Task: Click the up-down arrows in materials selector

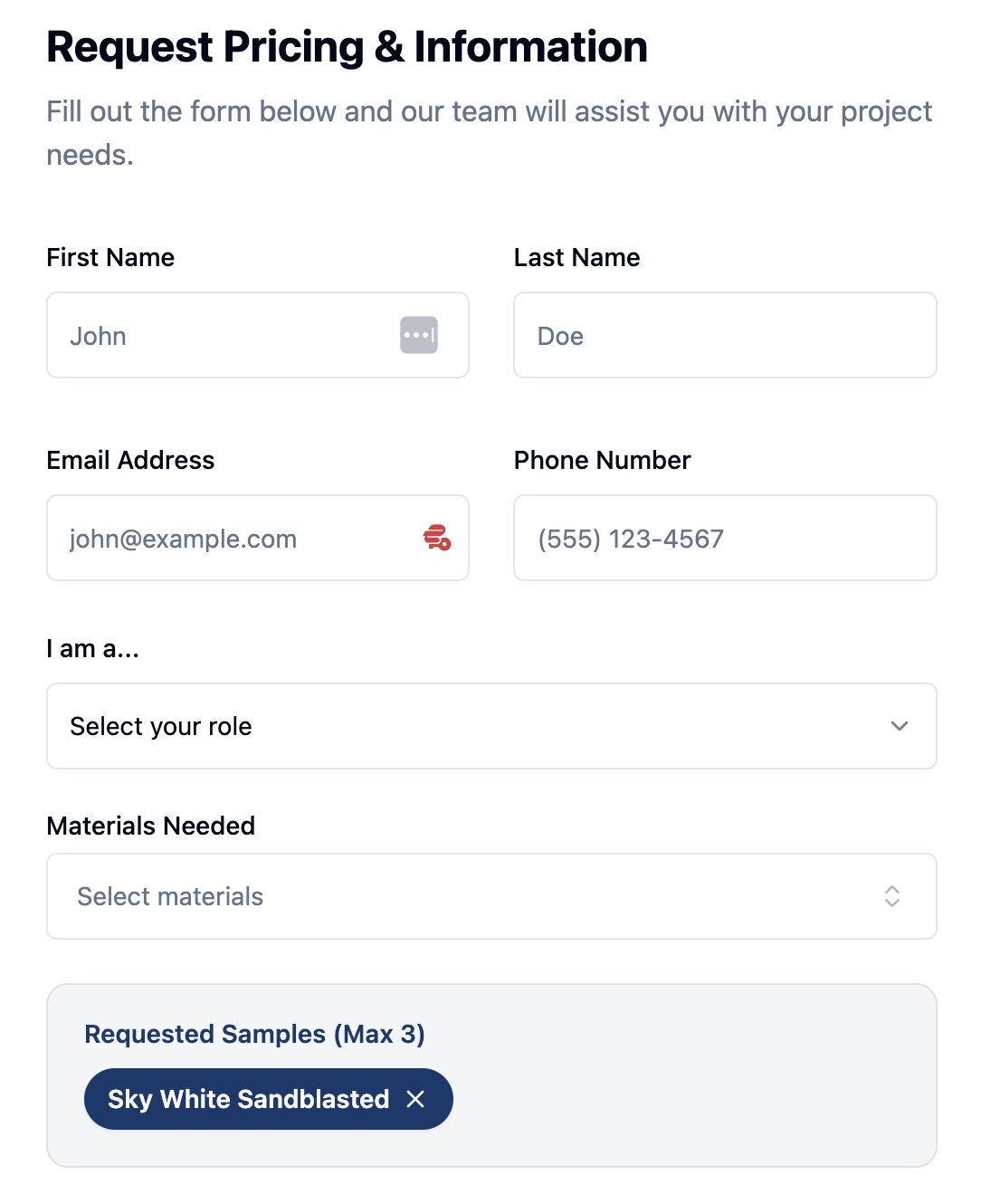Action: coord(892,896)
